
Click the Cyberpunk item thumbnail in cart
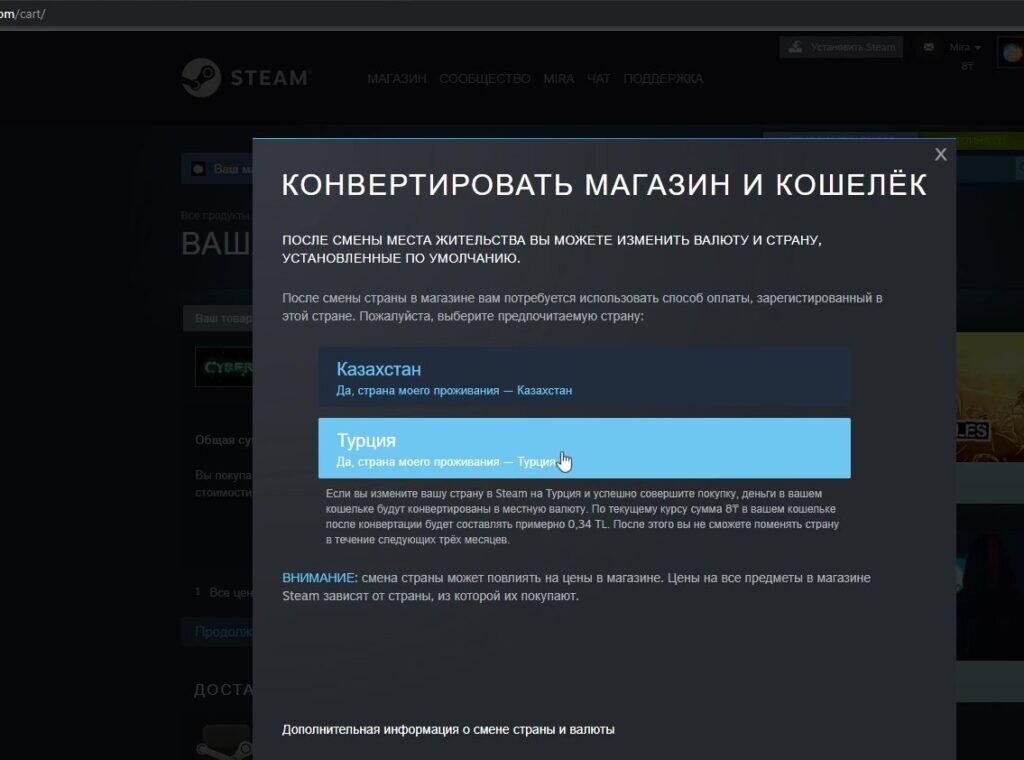(x=224, y=367)
